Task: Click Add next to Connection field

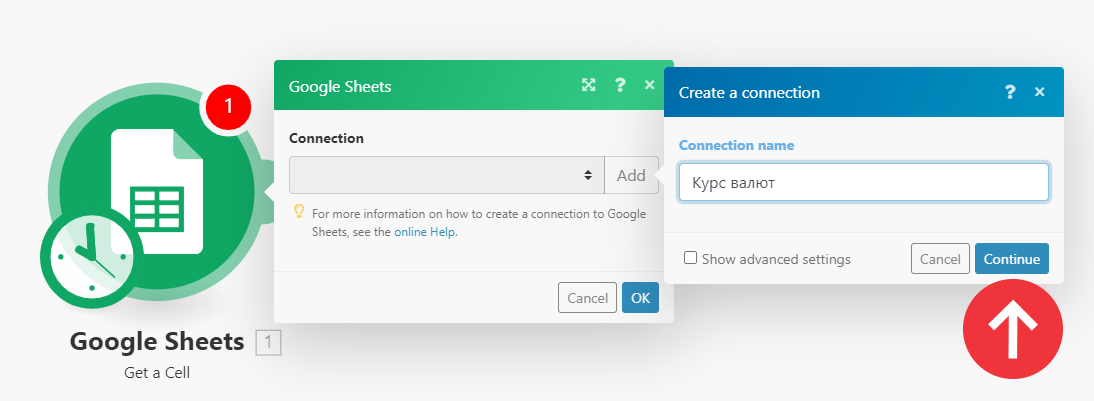Action: [631, 175]
